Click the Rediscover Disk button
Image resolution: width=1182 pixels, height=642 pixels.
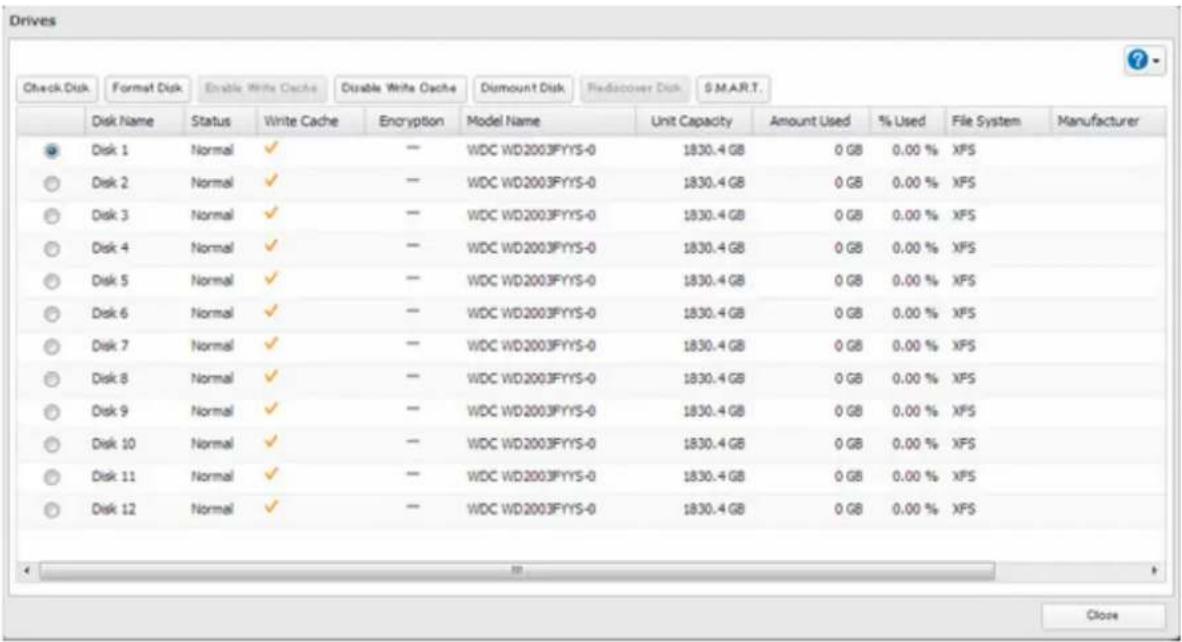(x=634, y=88)
